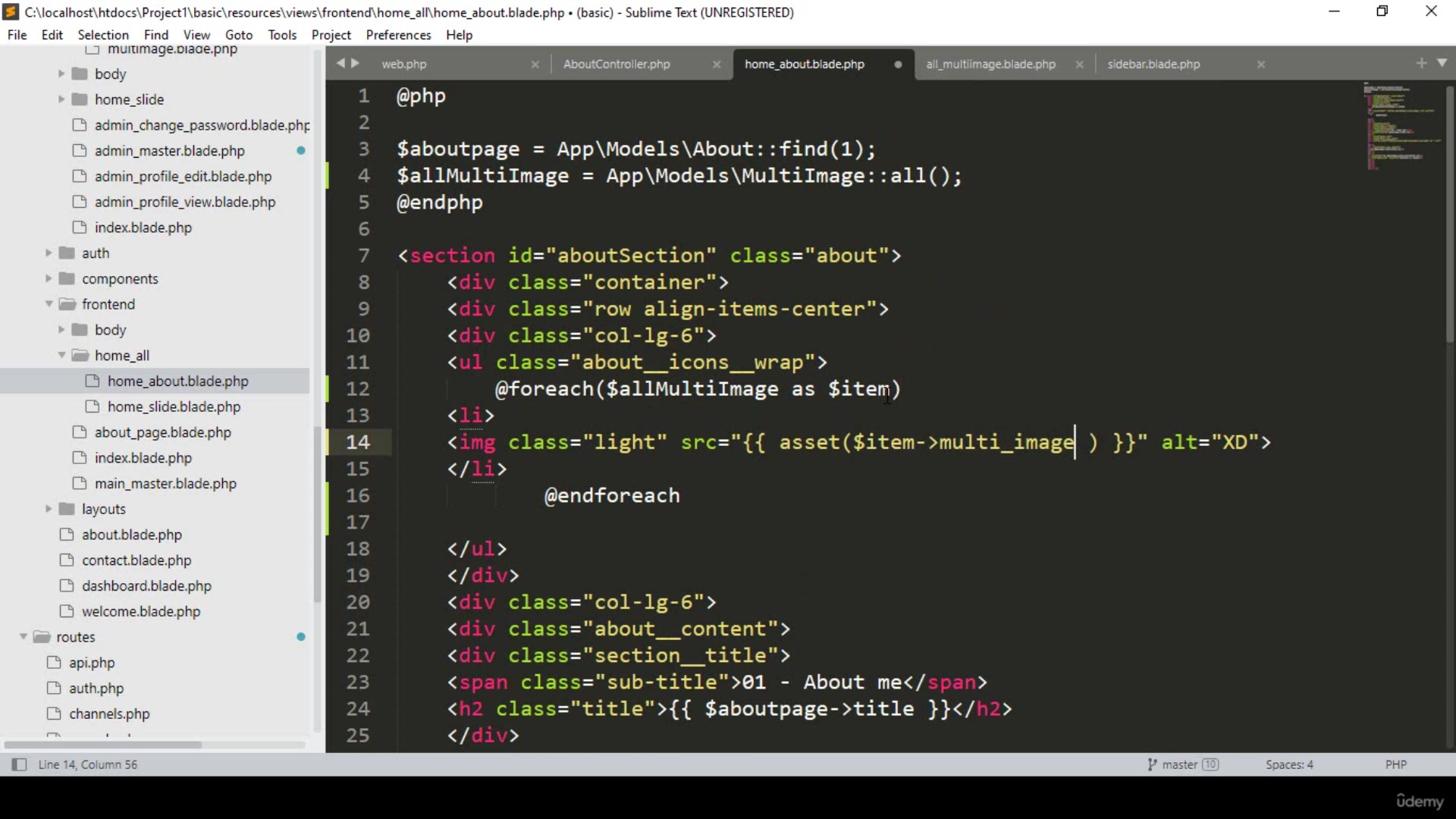Viewport: 1456px width, 819px height.
Task: Close the AboutController.php tab
Action: [716, 64]
